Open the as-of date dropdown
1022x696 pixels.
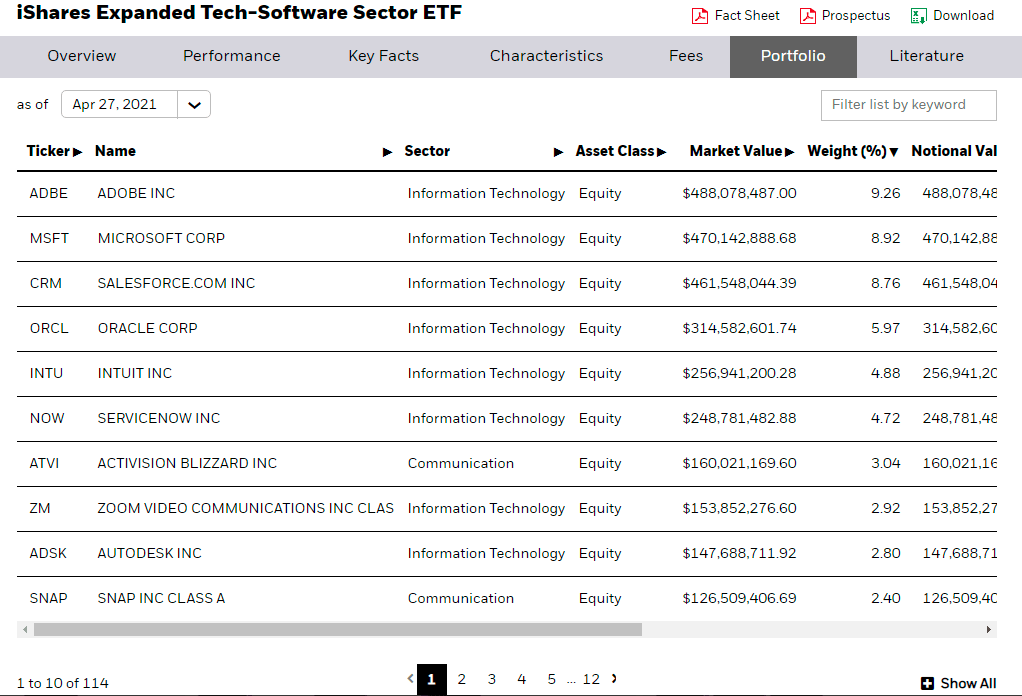(120, 104)
